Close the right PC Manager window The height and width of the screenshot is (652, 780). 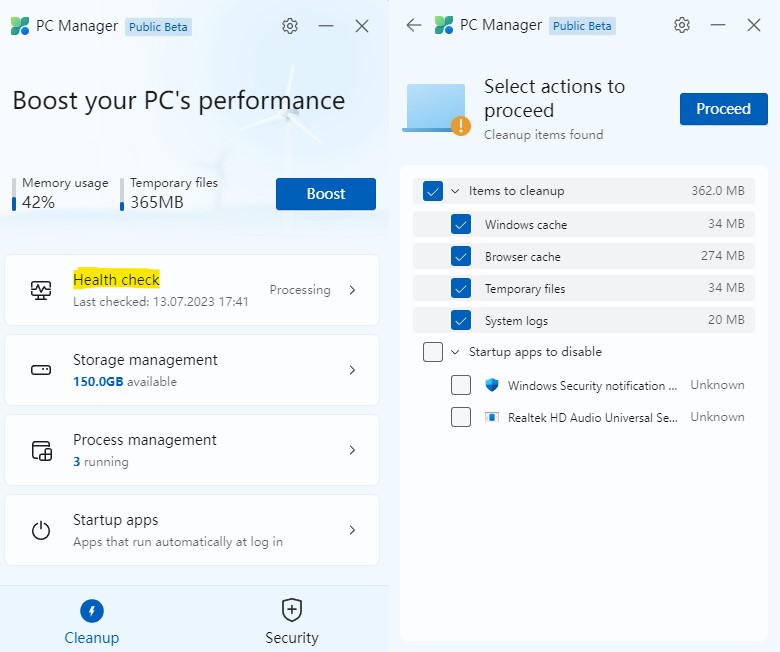tap(754, 25)
